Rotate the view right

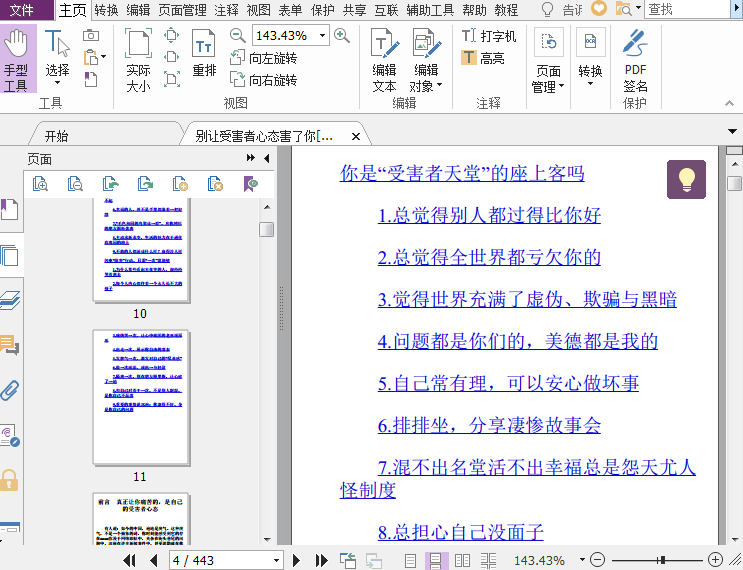[263, 80]
